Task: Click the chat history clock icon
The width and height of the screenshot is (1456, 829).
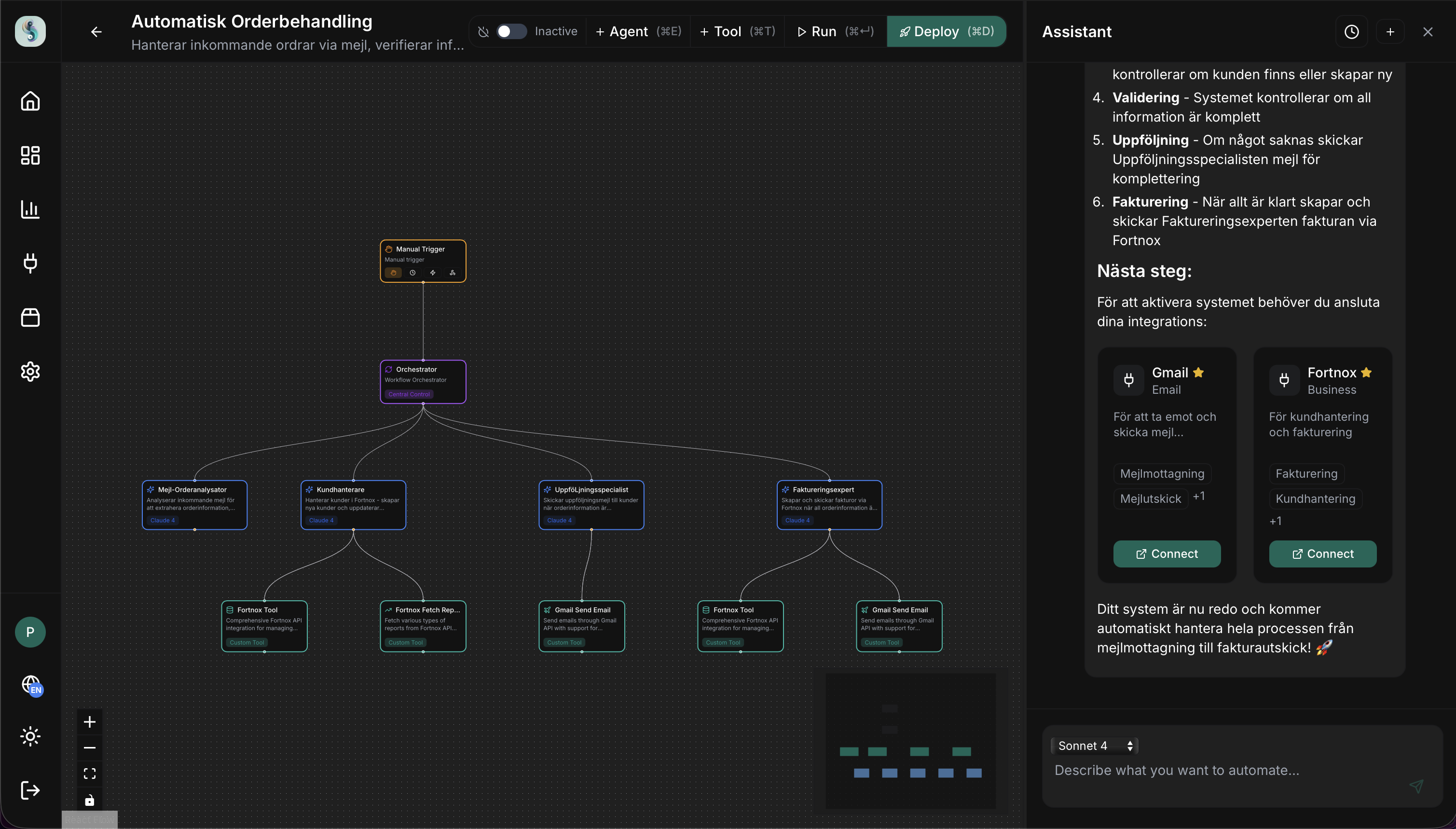Action: click(x=1351, y=32)
